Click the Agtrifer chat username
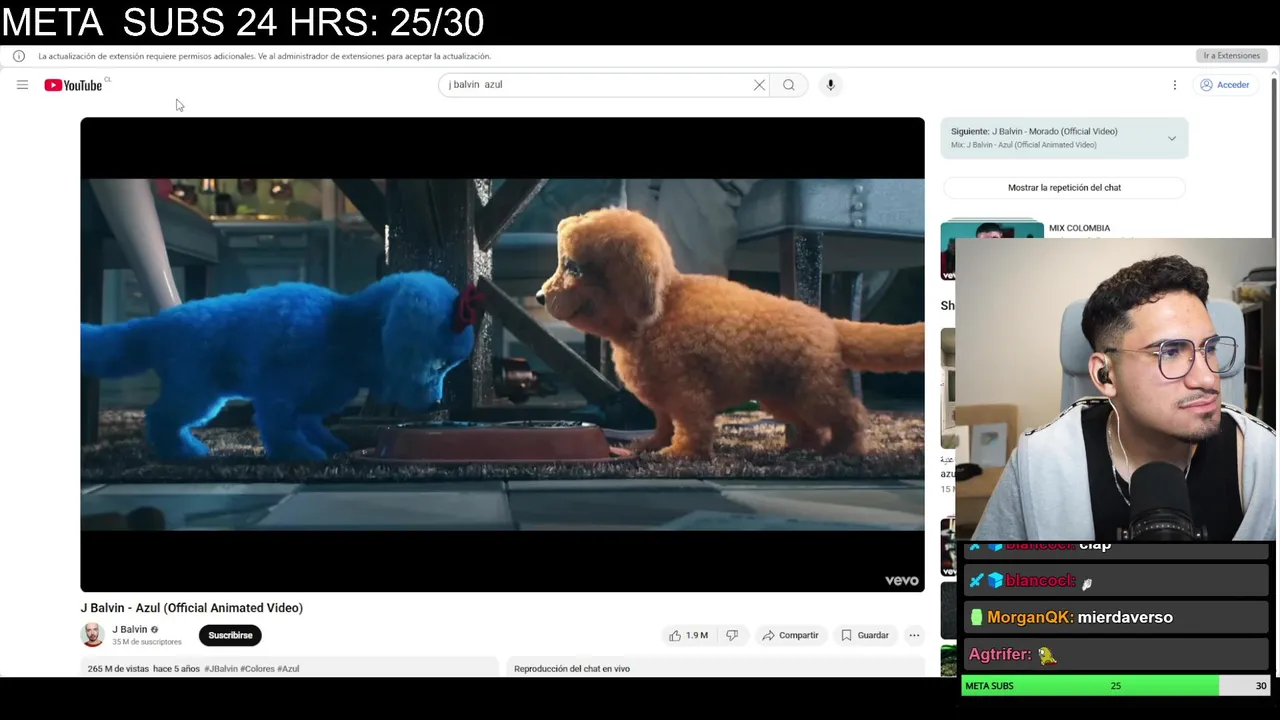Viewport: 1280px width, 720px height. (1000, 654)
